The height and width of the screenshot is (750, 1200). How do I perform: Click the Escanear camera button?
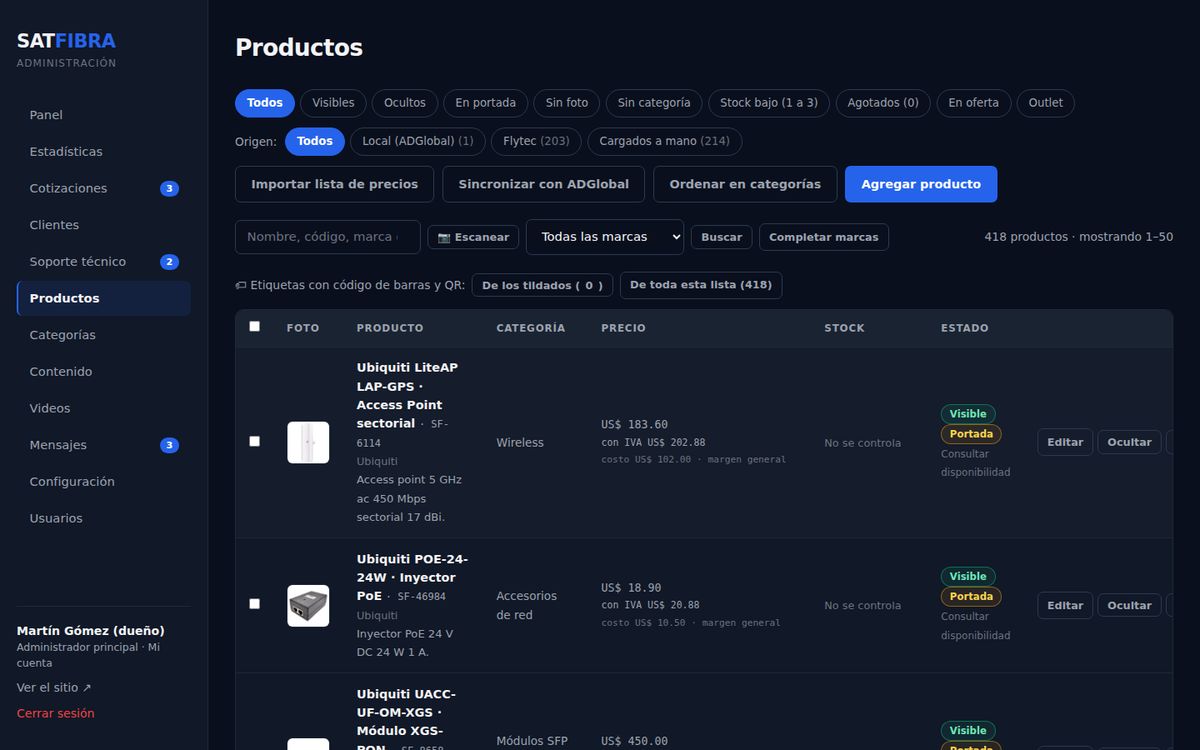[473, 237]
